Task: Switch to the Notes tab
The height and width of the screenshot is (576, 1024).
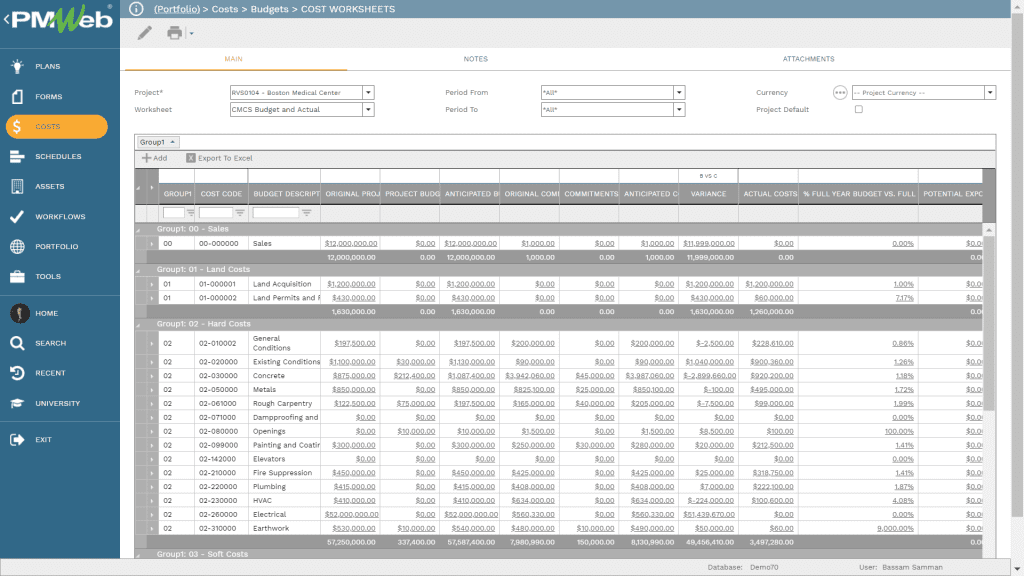Action: click(475, 59)
